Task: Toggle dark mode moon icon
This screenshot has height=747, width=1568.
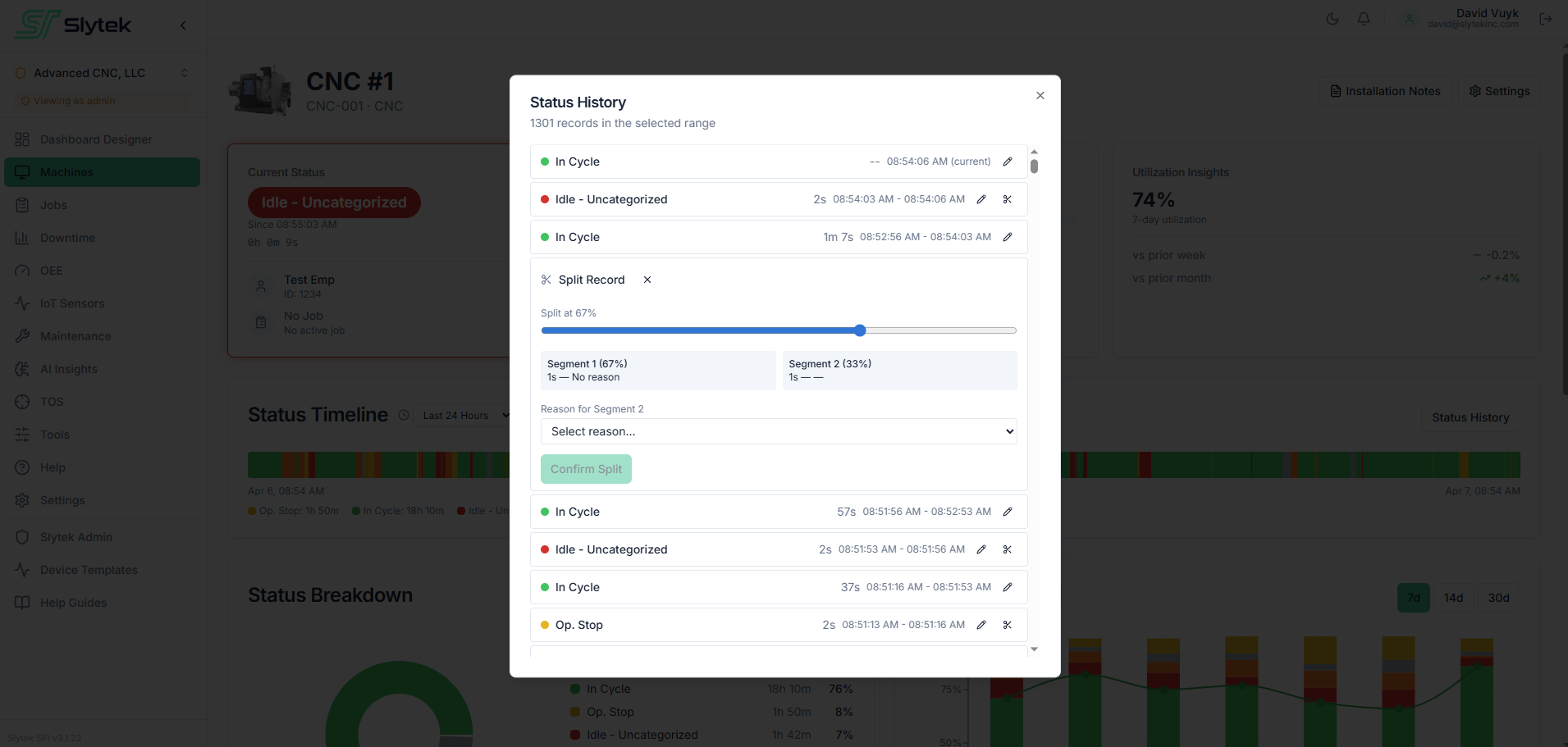Action: [1333, 19]
